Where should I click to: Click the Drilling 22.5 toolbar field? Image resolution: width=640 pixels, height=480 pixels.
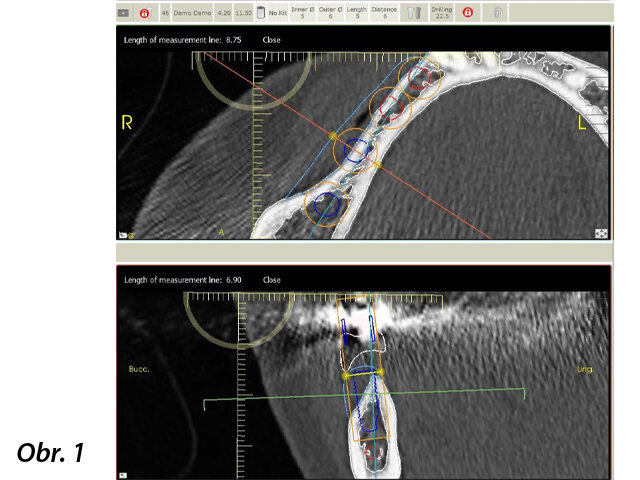441,13
